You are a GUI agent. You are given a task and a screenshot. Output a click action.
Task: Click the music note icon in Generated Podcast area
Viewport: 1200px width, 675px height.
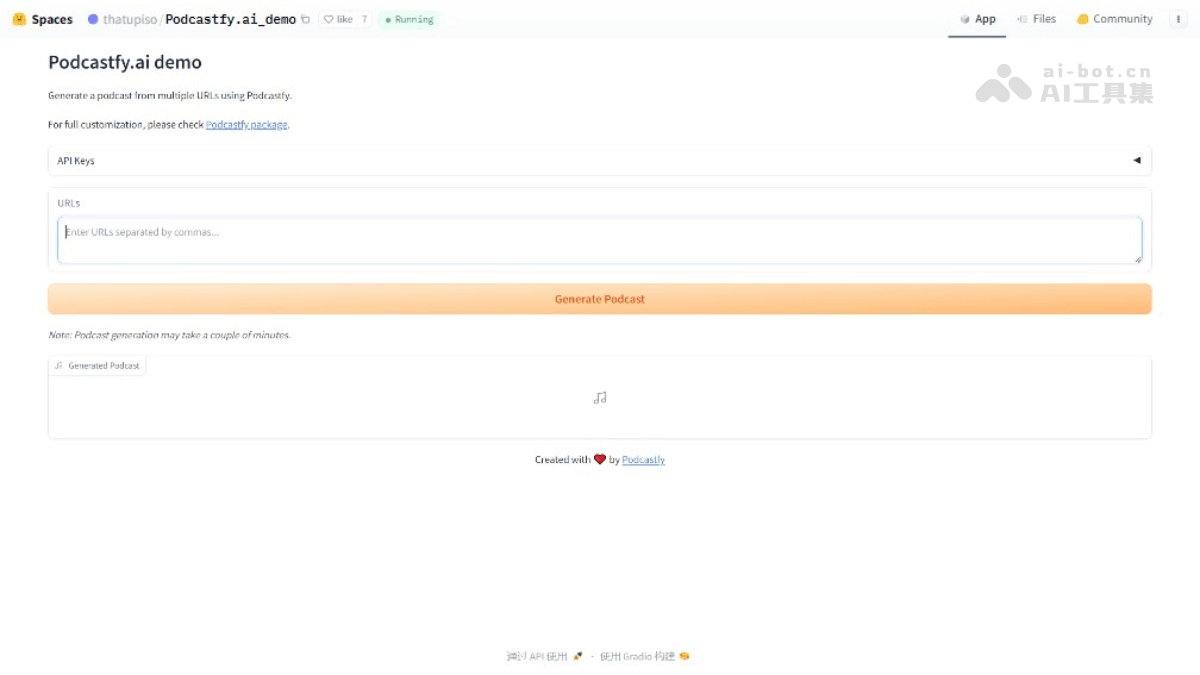[600, 398]
